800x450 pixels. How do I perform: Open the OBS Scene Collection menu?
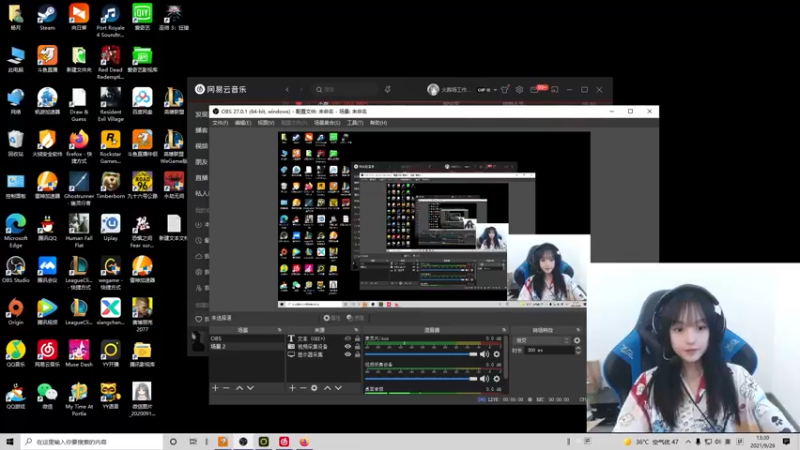point(327,123)
